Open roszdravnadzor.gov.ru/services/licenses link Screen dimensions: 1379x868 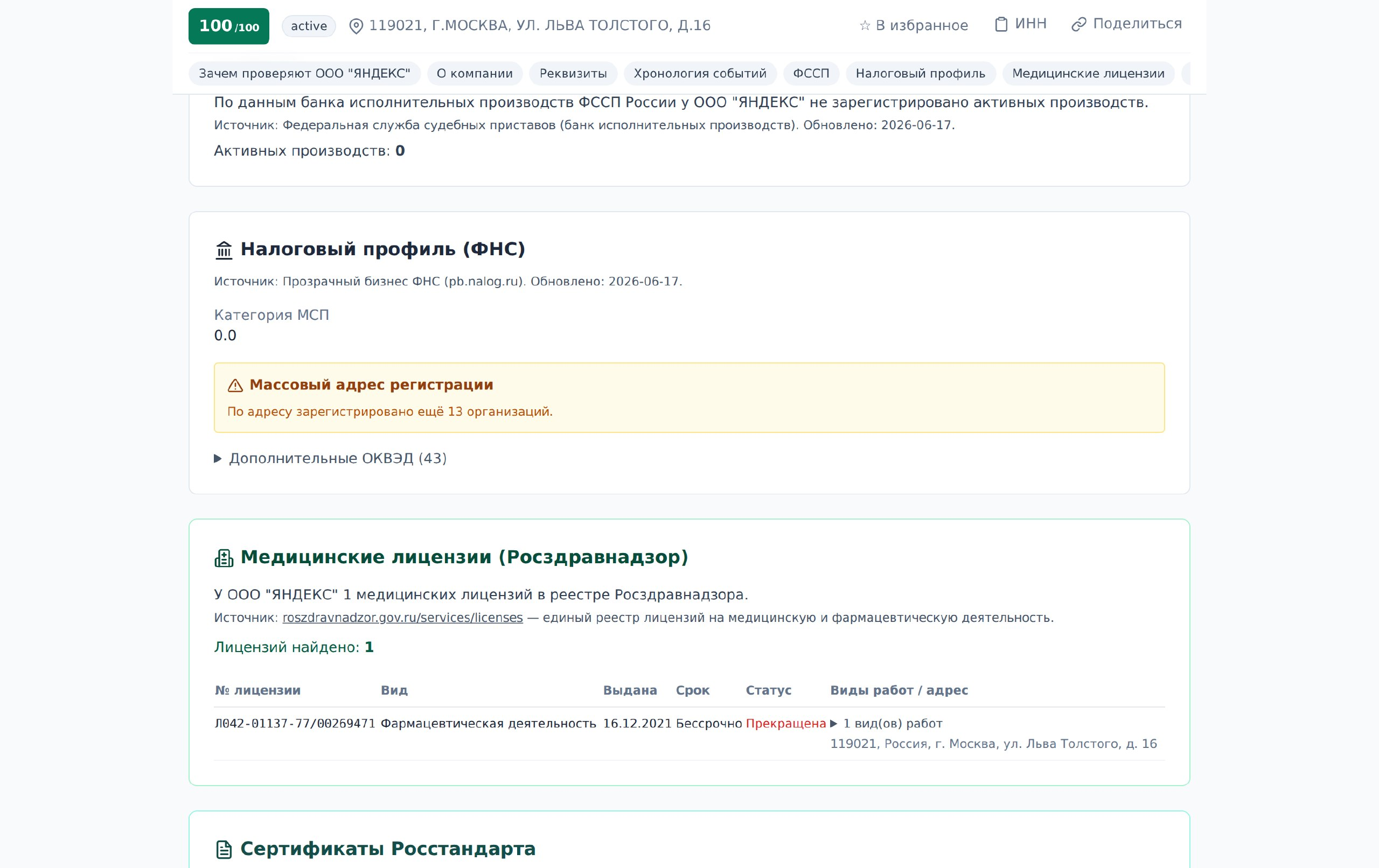(402, 618)
